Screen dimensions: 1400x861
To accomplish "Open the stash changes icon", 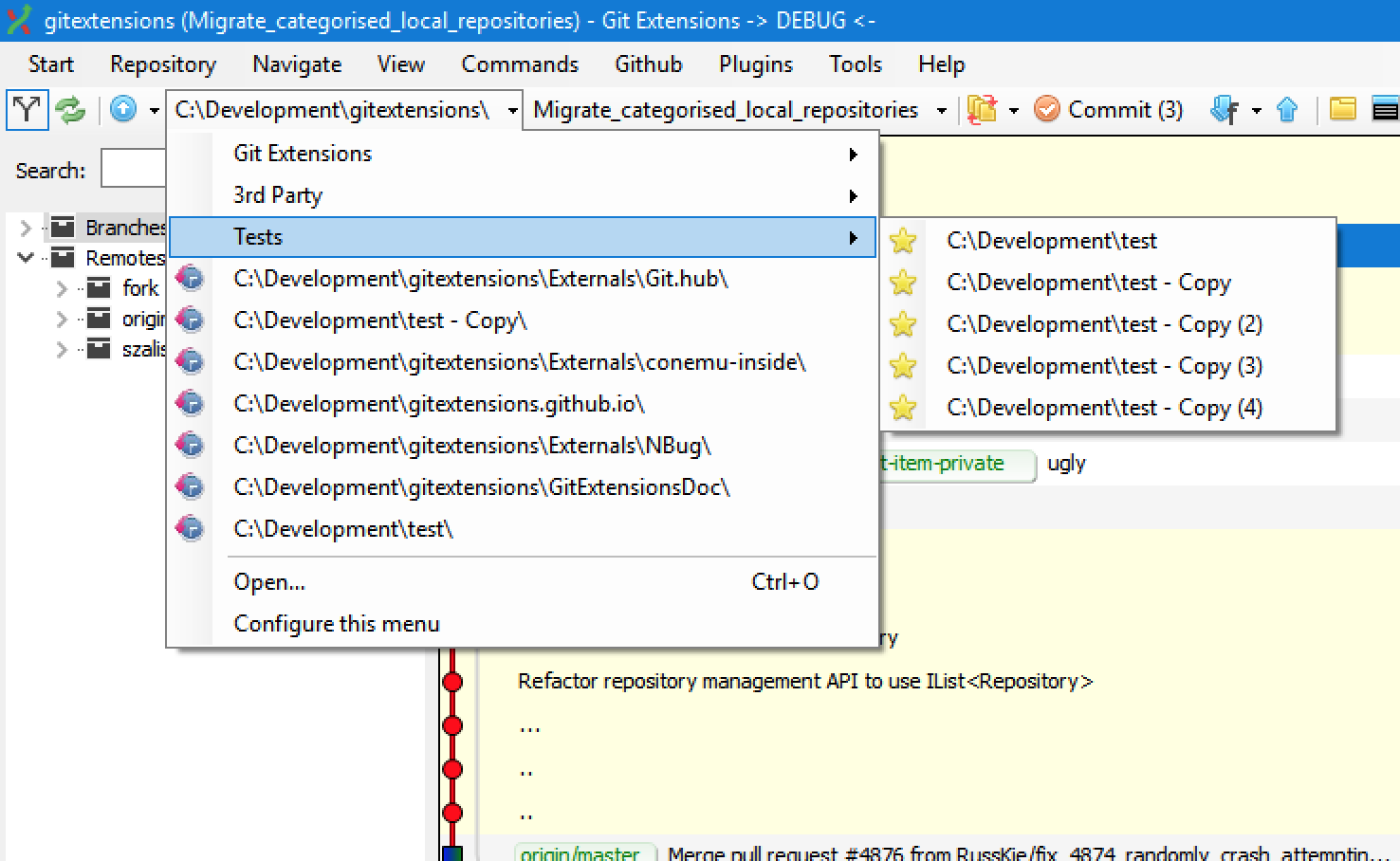I will click(982, 109).
